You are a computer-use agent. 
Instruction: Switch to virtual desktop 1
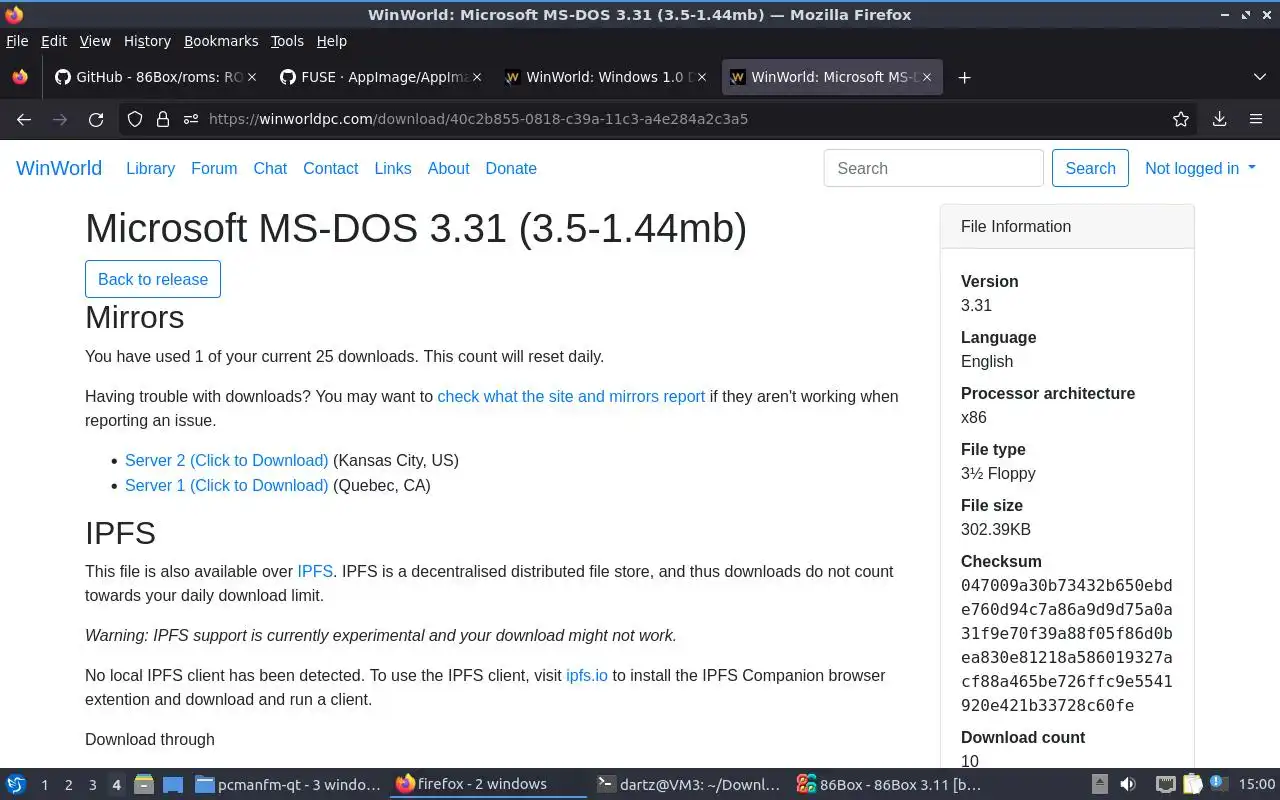tap(44, 785)
